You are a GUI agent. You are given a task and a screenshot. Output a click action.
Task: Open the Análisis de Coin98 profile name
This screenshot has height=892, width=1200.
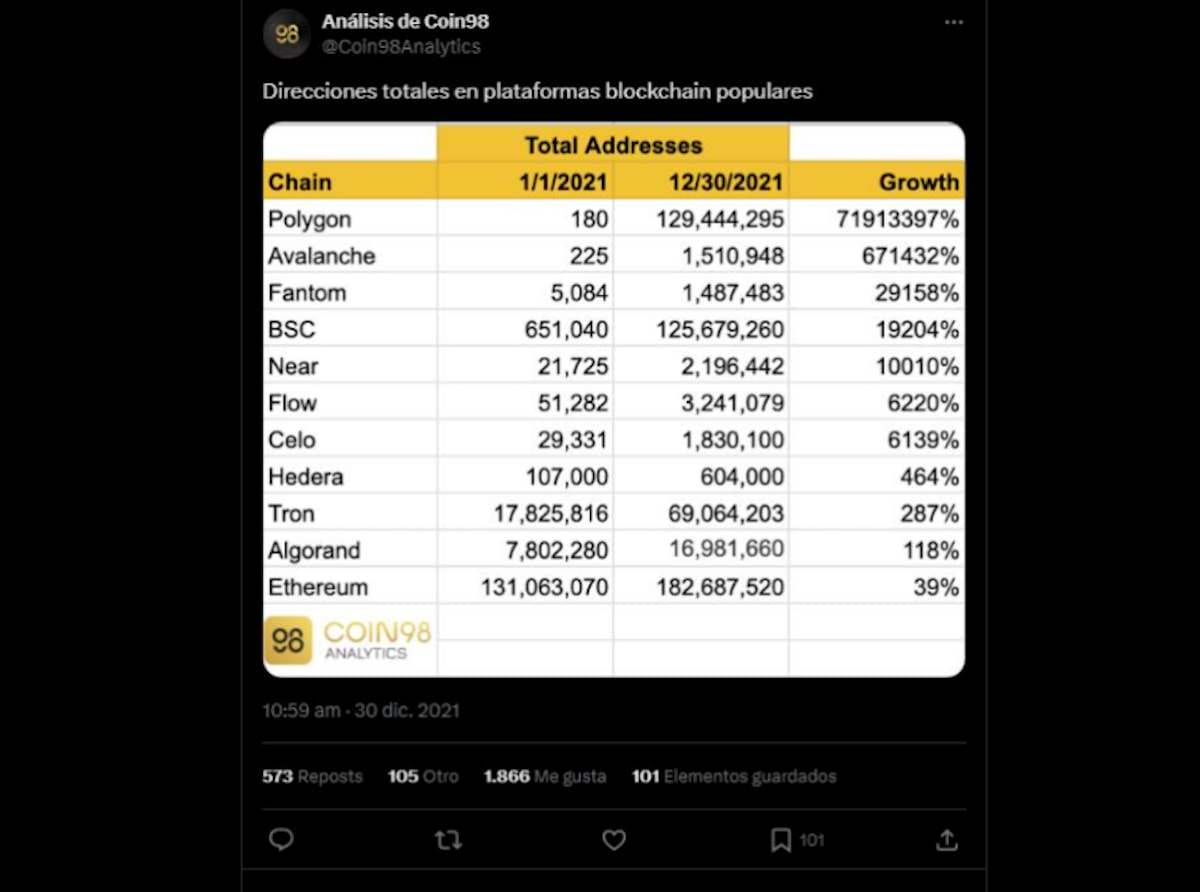point(405,21)
